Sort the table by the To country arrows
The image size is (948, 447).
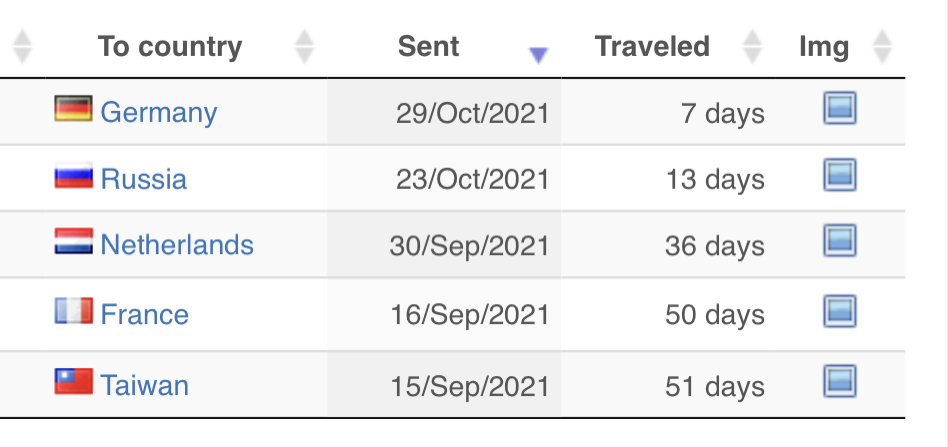[x=304, y=47]
